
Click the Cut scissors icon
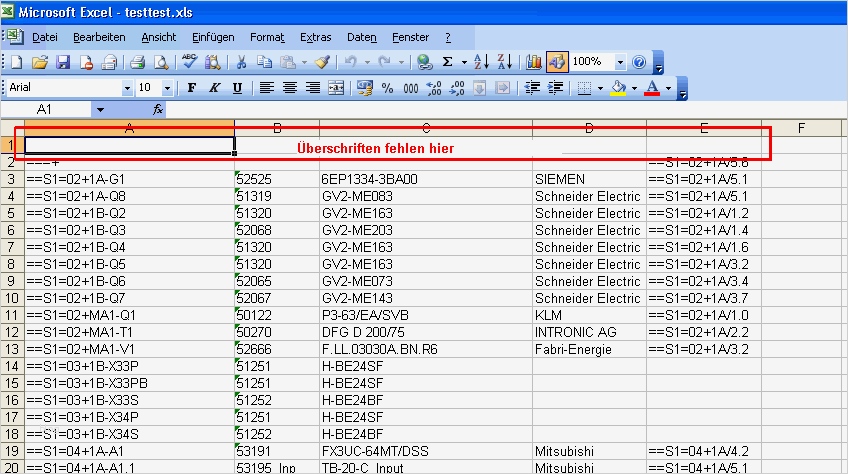pyautogui.click(x=241, y=62)
